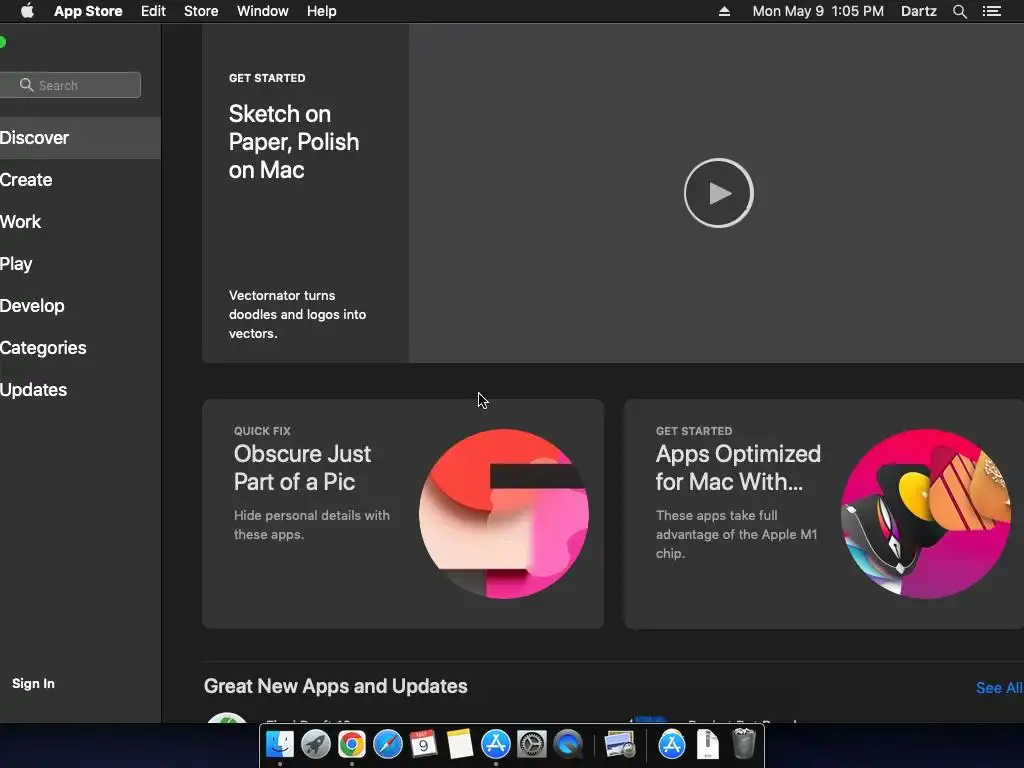1024x768 pixels.
Task: Click the eject icon in the menu bar
Action: pyautogui.click(x=724, y=11)
